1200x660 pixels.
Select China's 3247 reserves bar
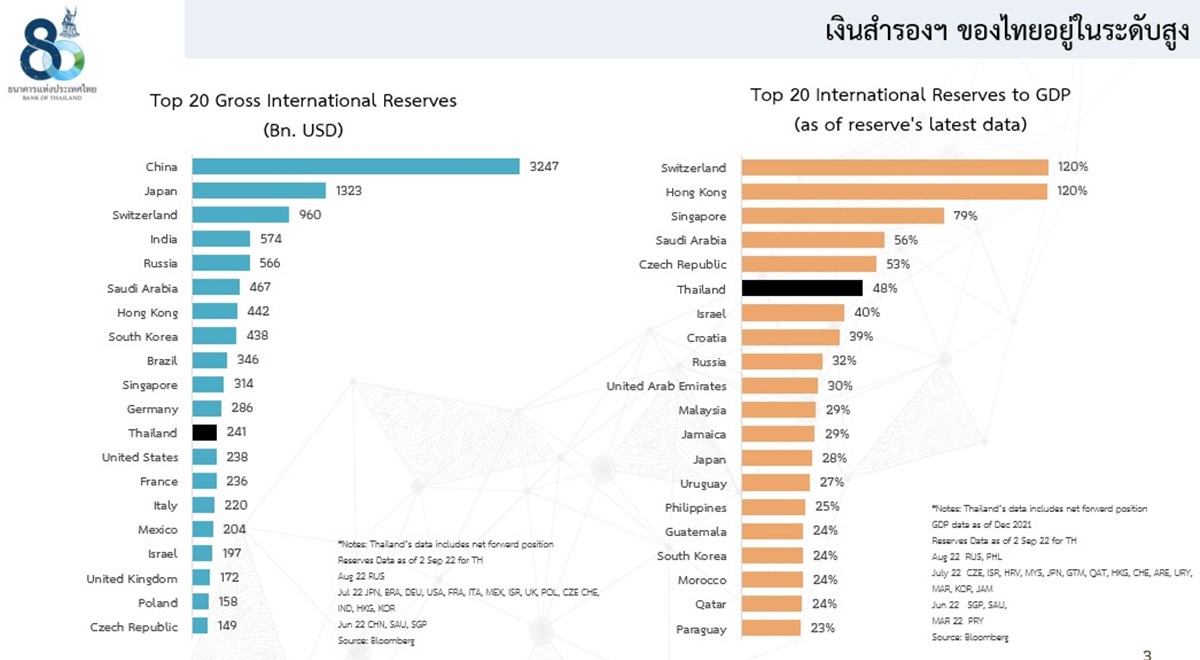pyautogui.click(x=356, y=166)
